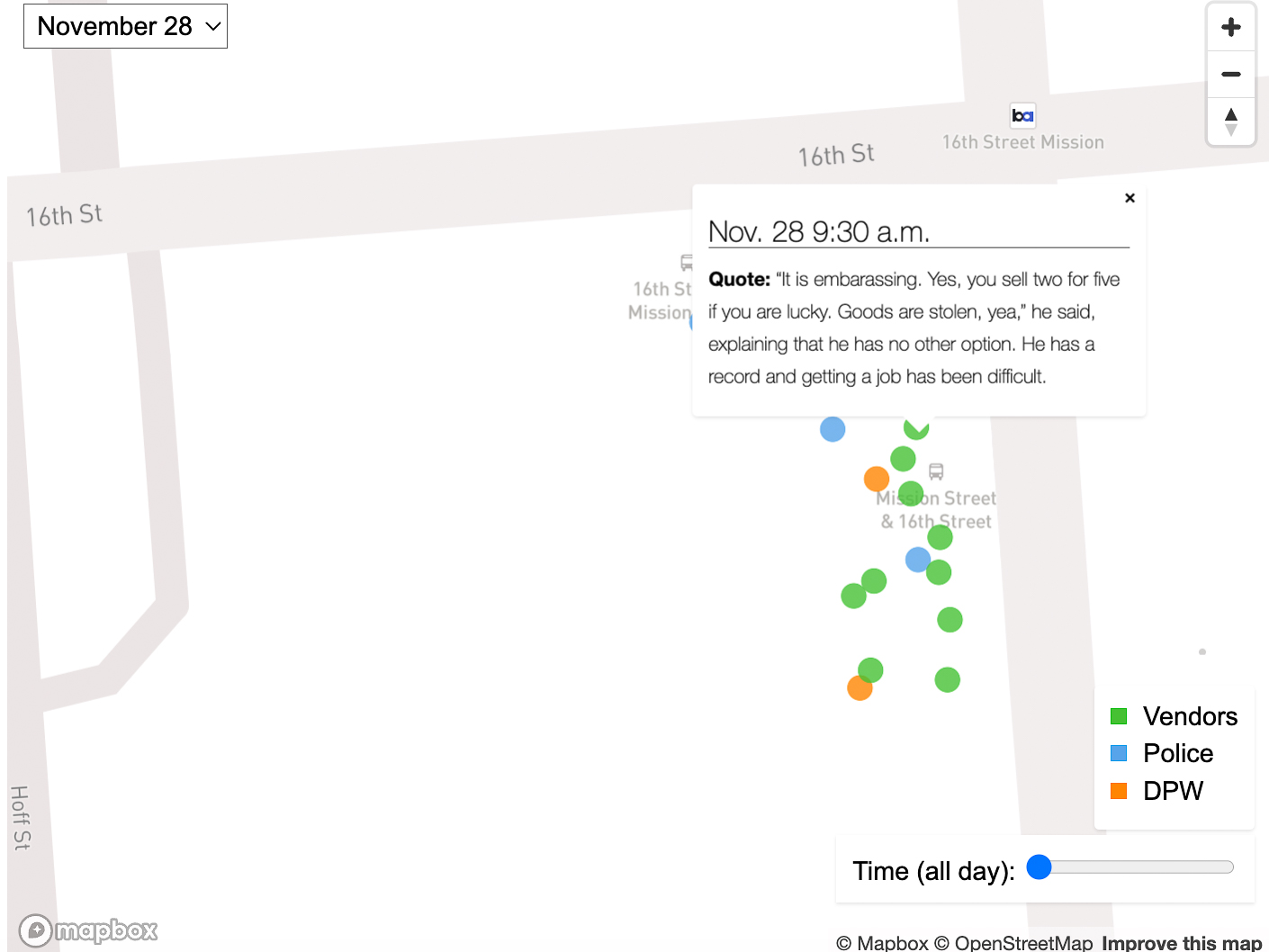Image resolution: width=1269 pixels, height=952 pixels.
Task: Click the blue Police legend swatch
Action: [1119, 753]
